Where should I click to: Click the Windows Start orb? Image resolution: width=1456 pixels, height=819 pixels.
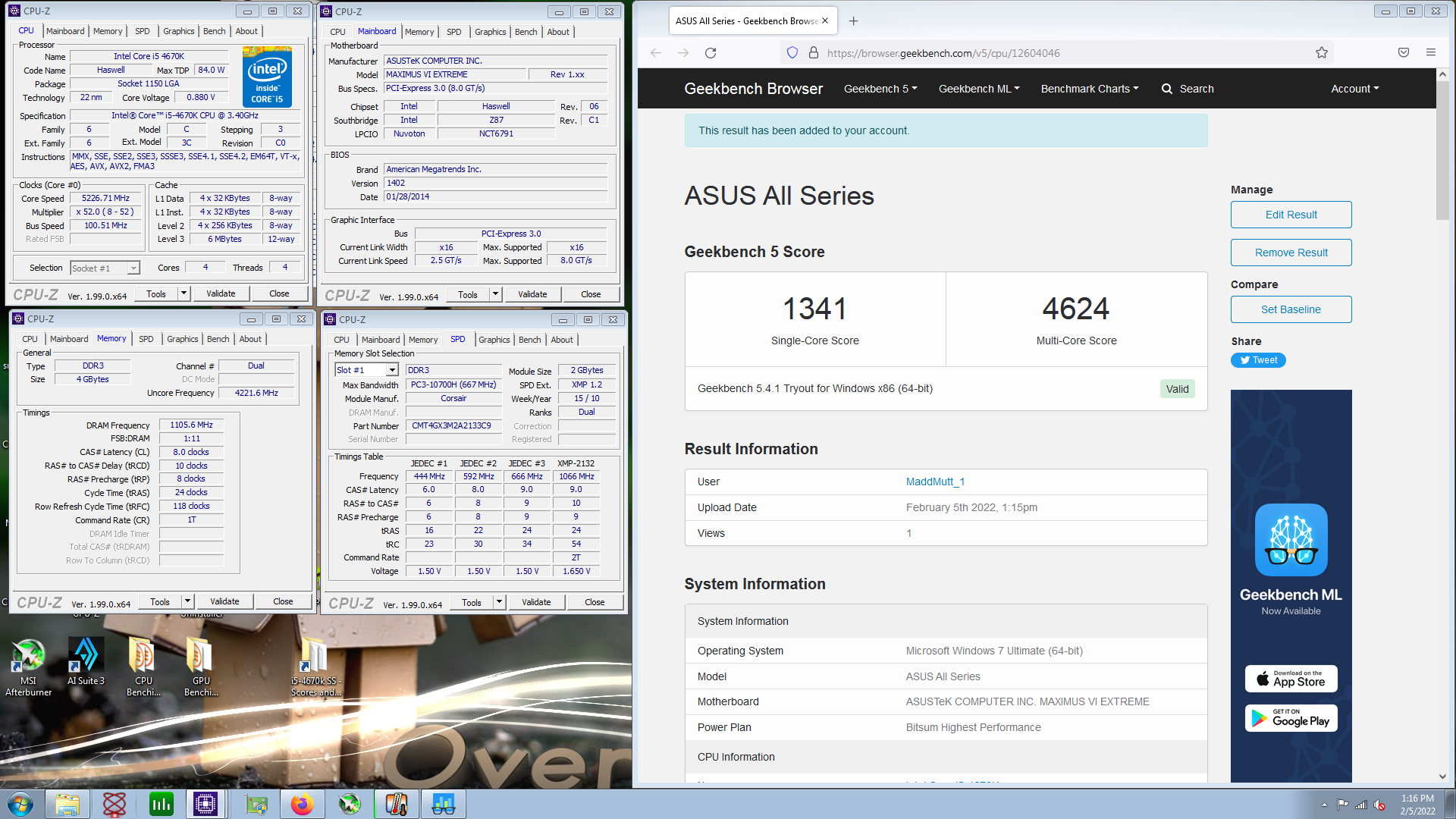[x=20, y=804]
